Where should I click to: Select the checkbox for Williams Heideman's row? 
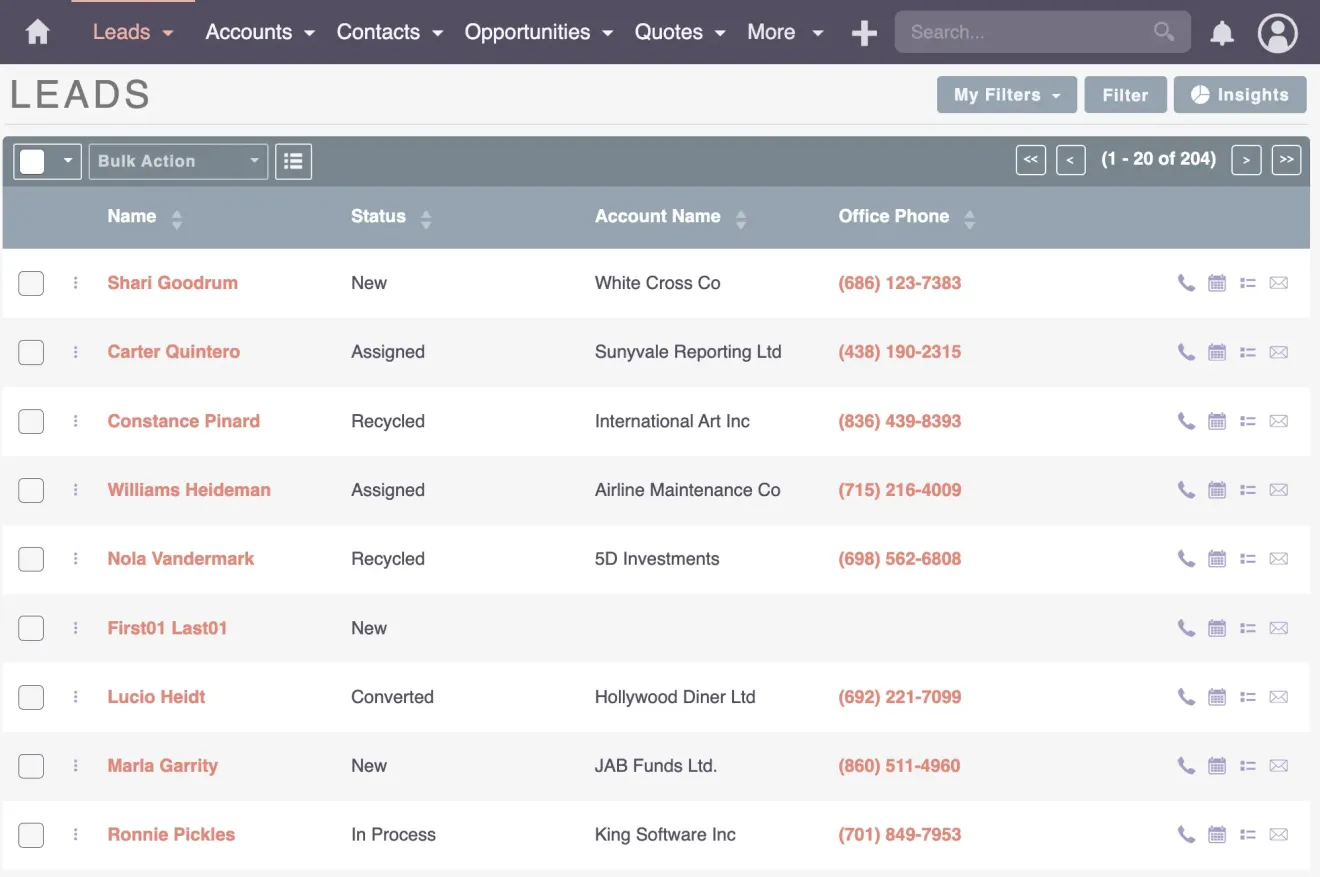(x=31, y=490)
